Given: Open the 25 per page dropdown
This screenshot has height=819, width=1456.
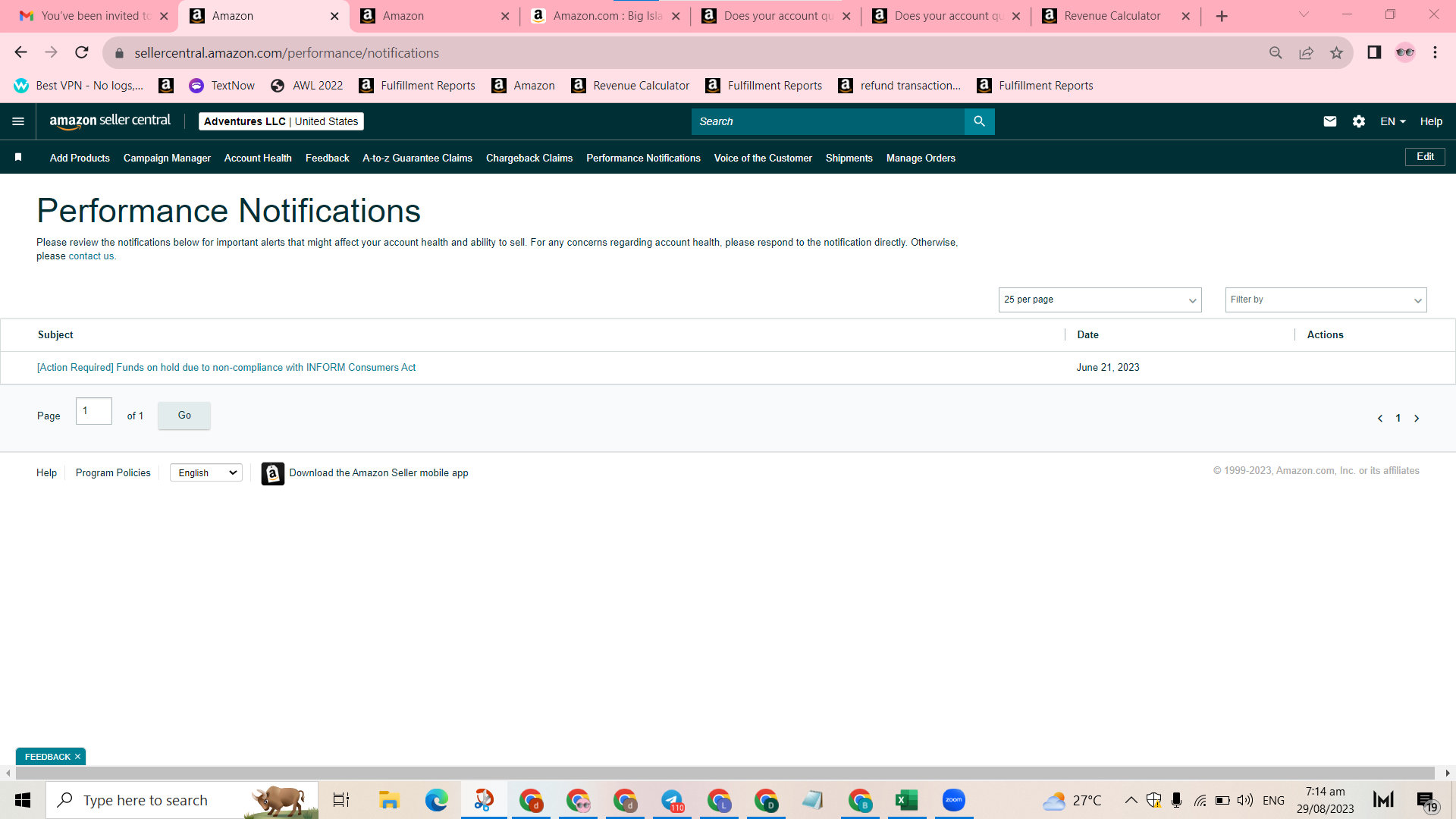Looking at the screenshot, I should coord(1100,300).
